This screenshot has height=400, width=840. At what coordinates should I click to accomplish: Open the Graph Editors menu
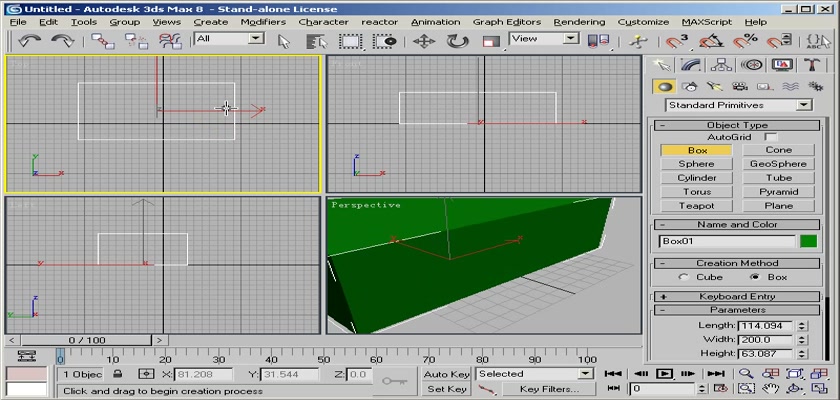(507, 22)
